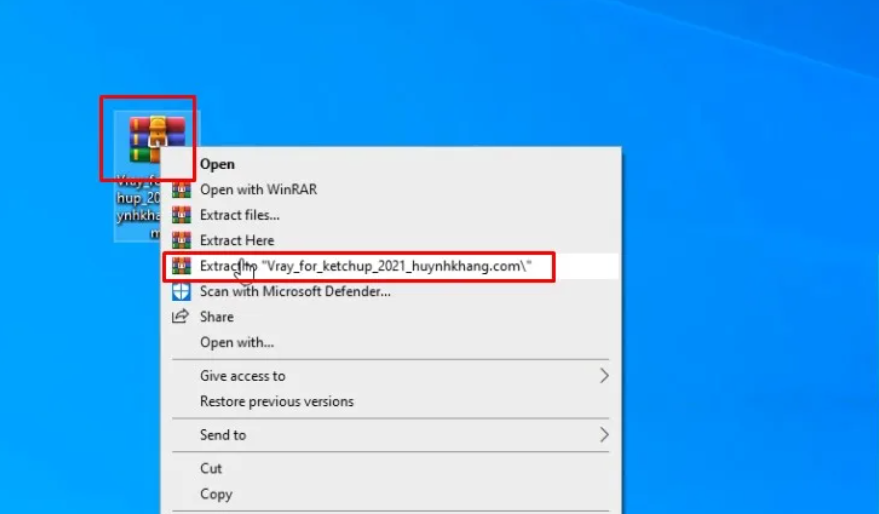Click the WinRAR icon beside Extract Here

(x=181, y=240)
